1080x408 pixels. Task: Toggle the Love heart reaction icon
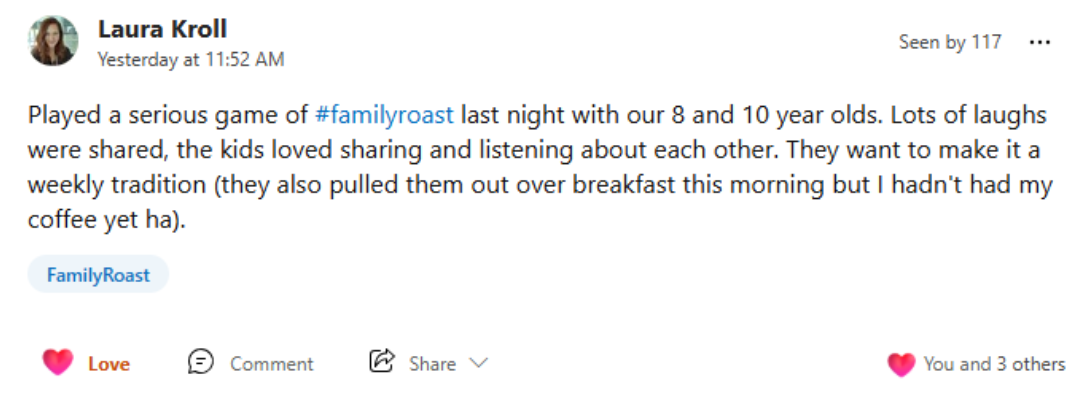coord(58,363)
